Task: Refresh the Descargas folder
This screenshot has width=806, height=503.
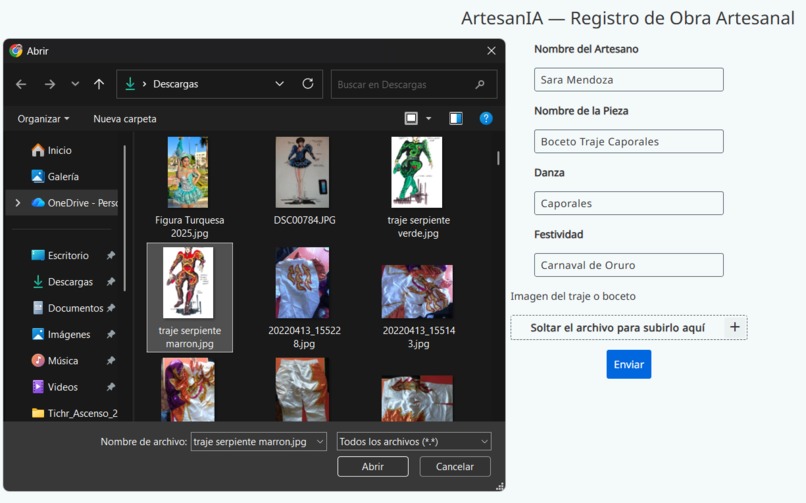Action: click(308, 84)
